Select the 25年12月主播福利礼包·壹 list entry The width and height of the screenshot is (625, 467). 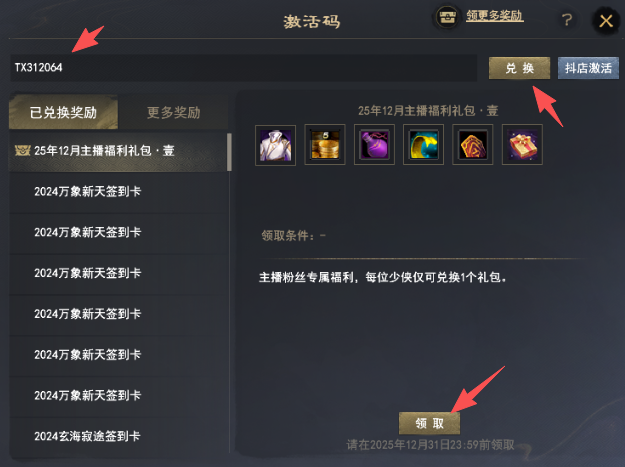(118, 151)
